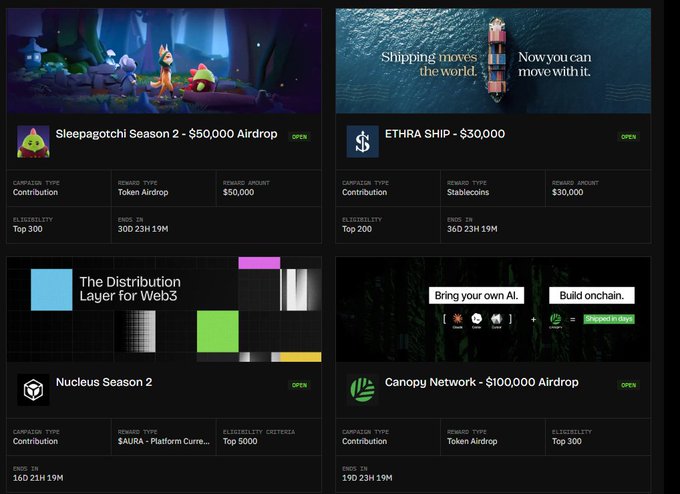Select the '16D 21H 19M' countdown
The width and height of the screenshot is (680, 494).
pyautogui.click(x=38, y=478)
